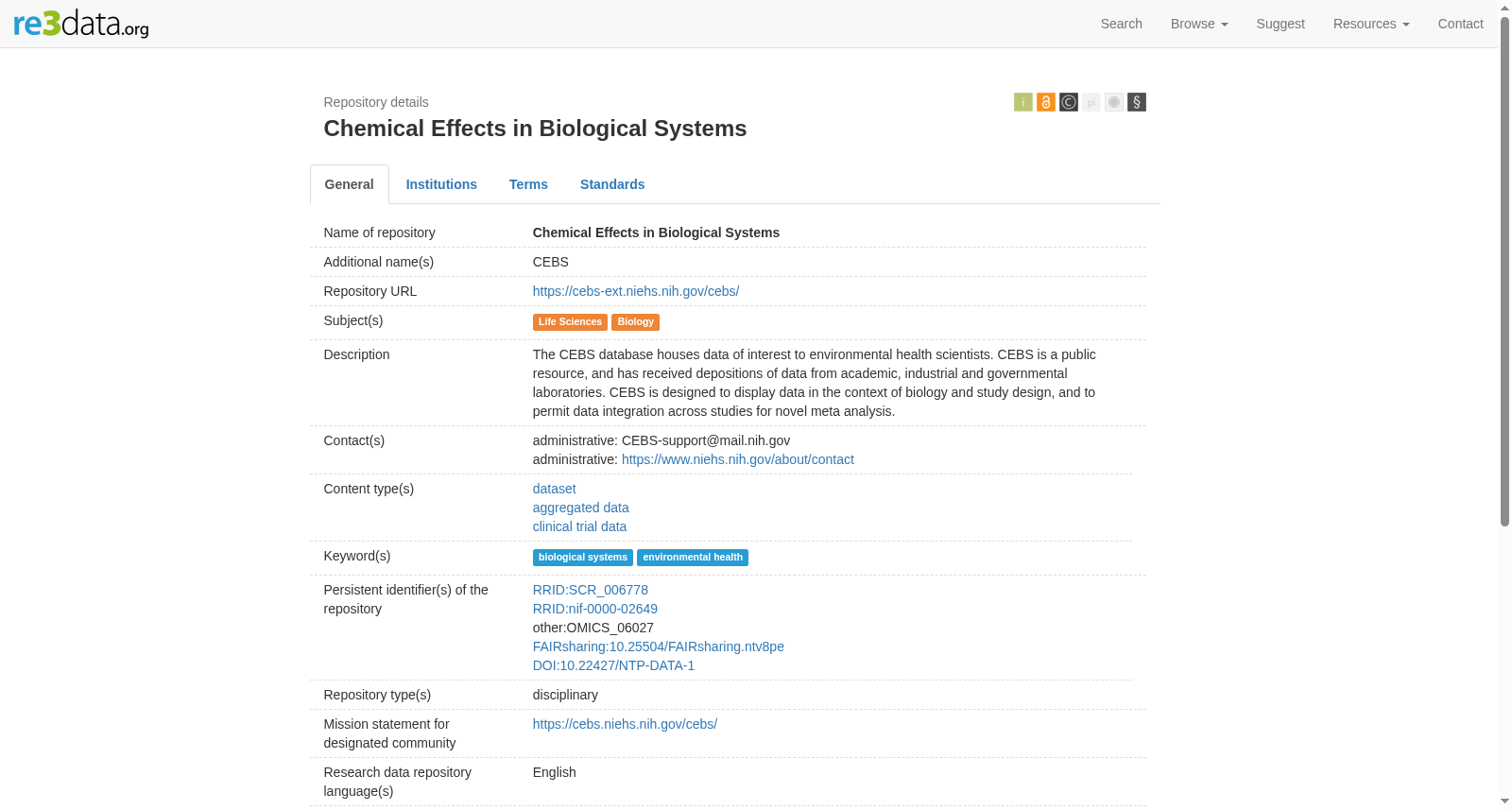Switch to the Institutions tab
1512x810 pixels.
441,184
